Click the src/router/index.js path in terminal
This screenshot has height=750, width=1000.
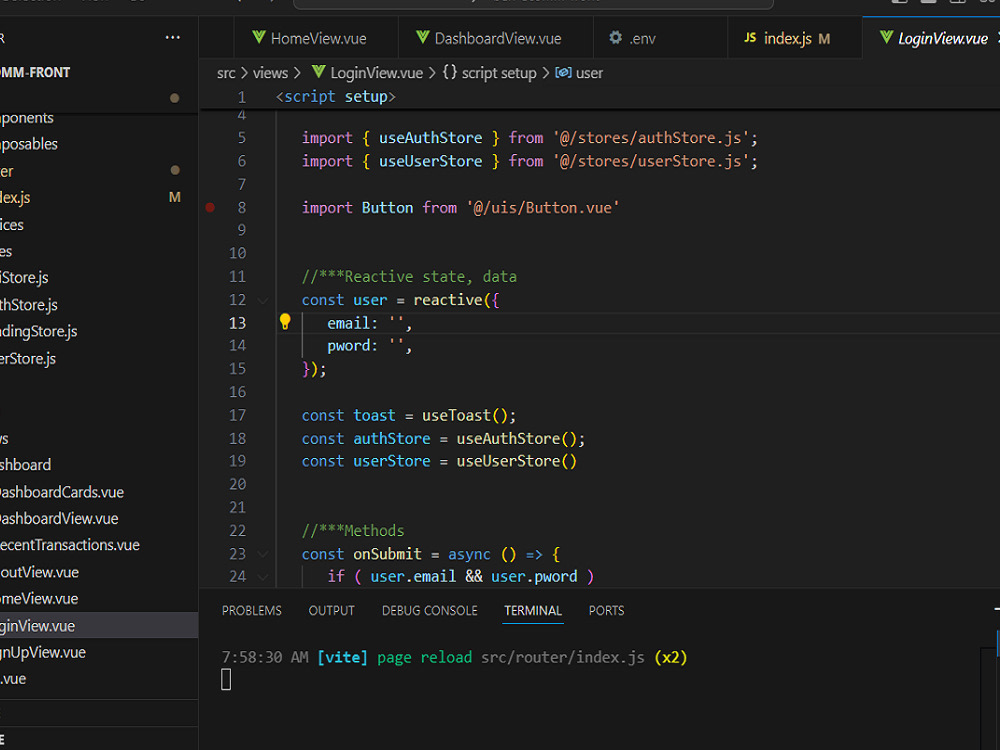tap(562, 658)
